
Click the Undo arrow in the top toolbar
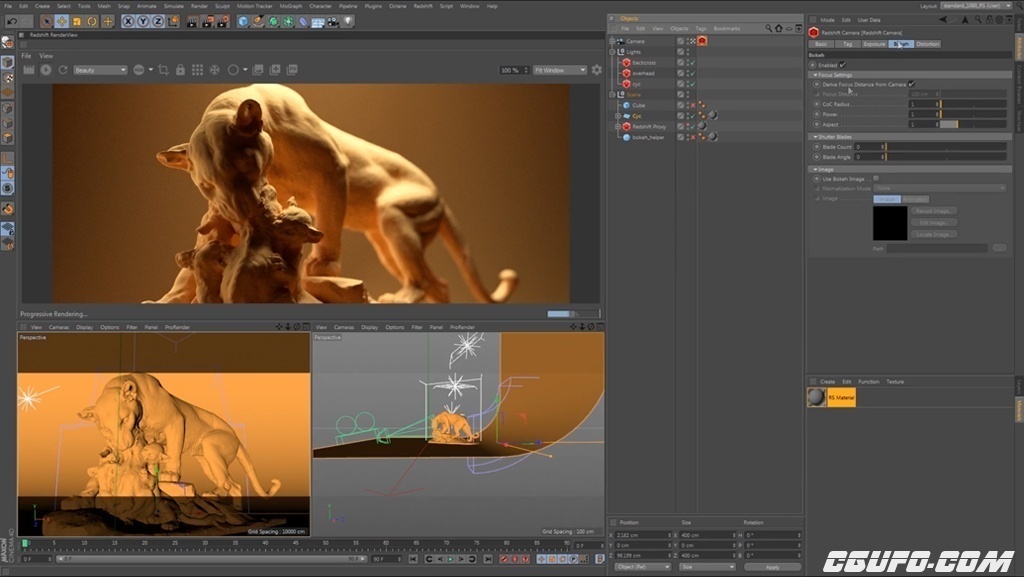coord(11,21)
